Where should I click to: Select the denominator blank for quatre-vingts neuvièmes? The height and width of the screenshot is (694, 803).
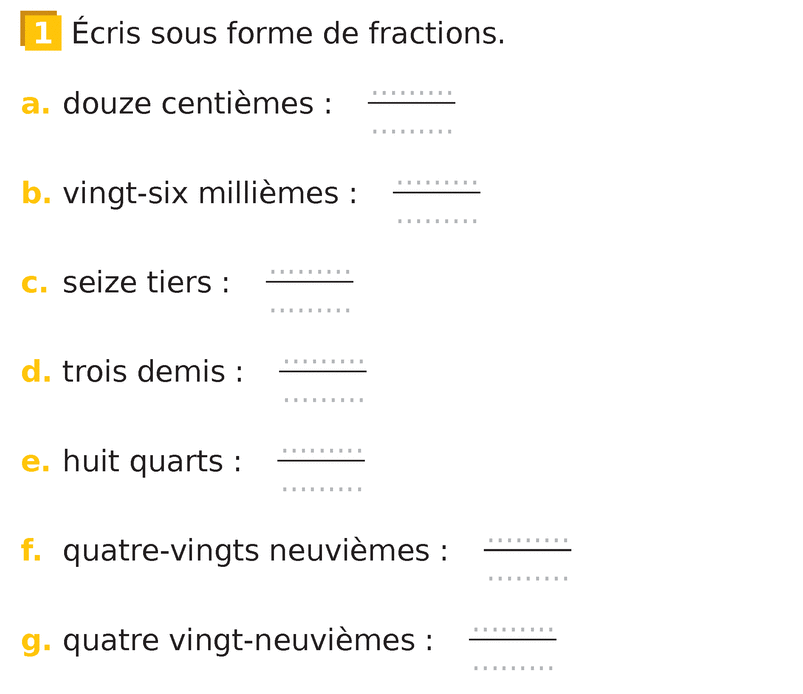(527, 578)
